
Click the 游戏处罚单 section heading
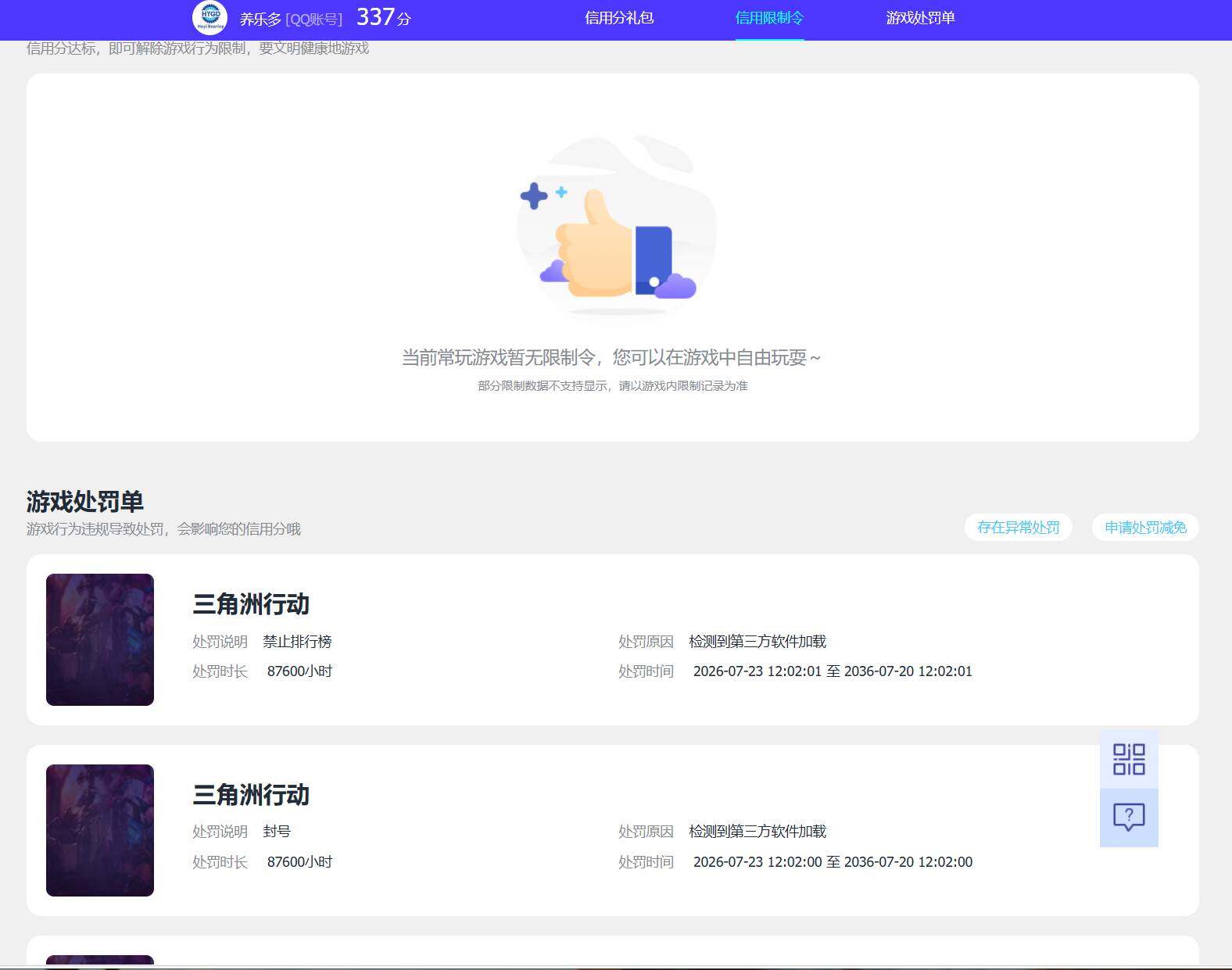pos(85,501)
